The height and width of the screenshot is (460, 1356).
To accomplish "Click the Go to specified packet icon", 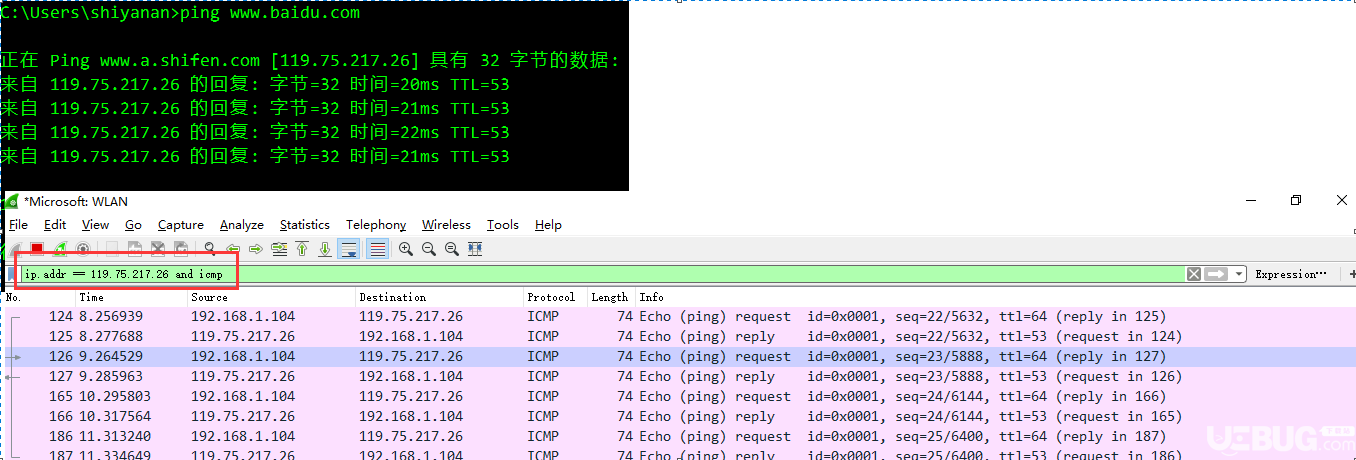I will tap(279, 249).
